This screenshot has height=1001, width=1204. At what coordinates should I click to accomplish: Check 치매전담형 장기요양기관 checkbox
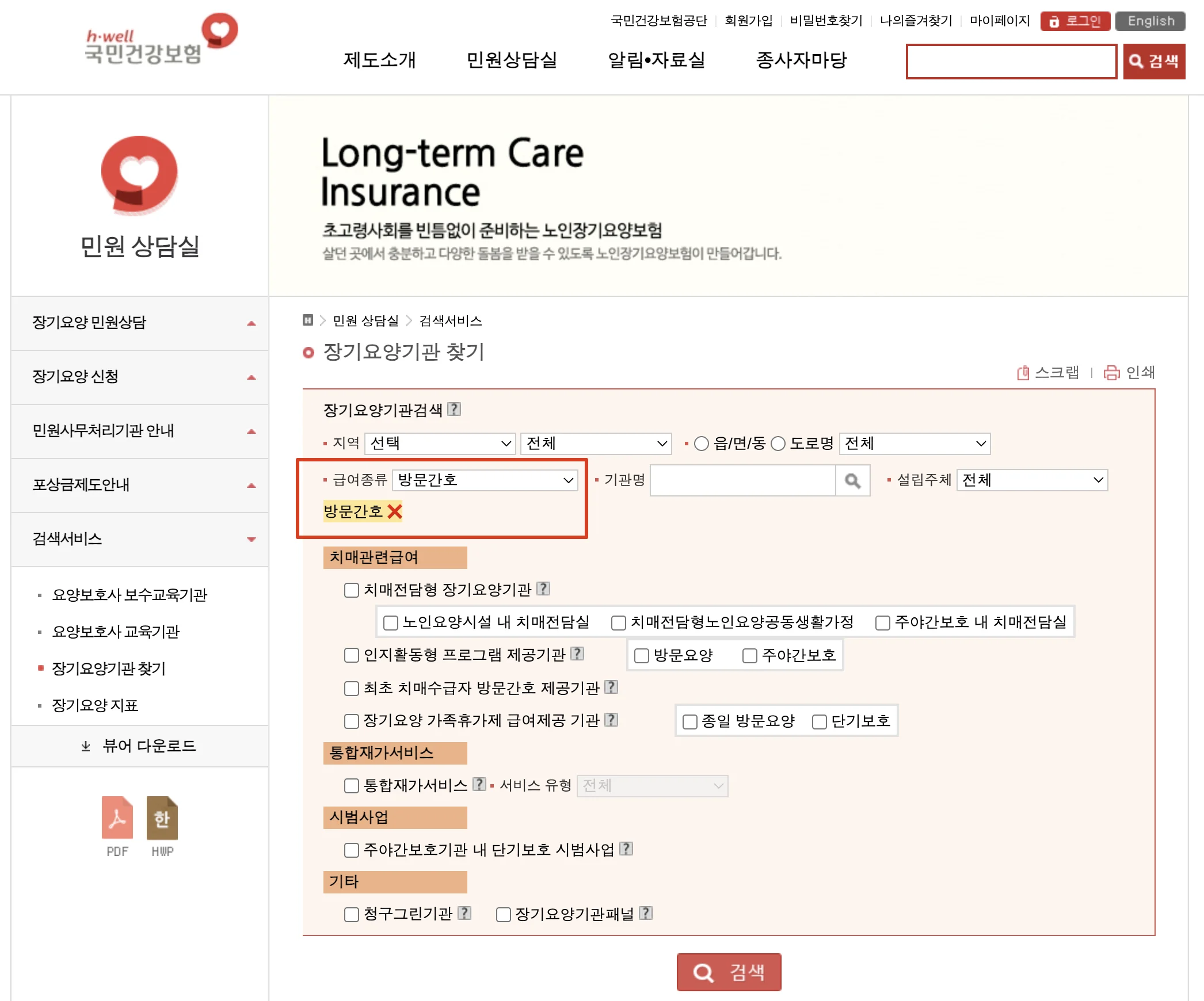(351, 590)
